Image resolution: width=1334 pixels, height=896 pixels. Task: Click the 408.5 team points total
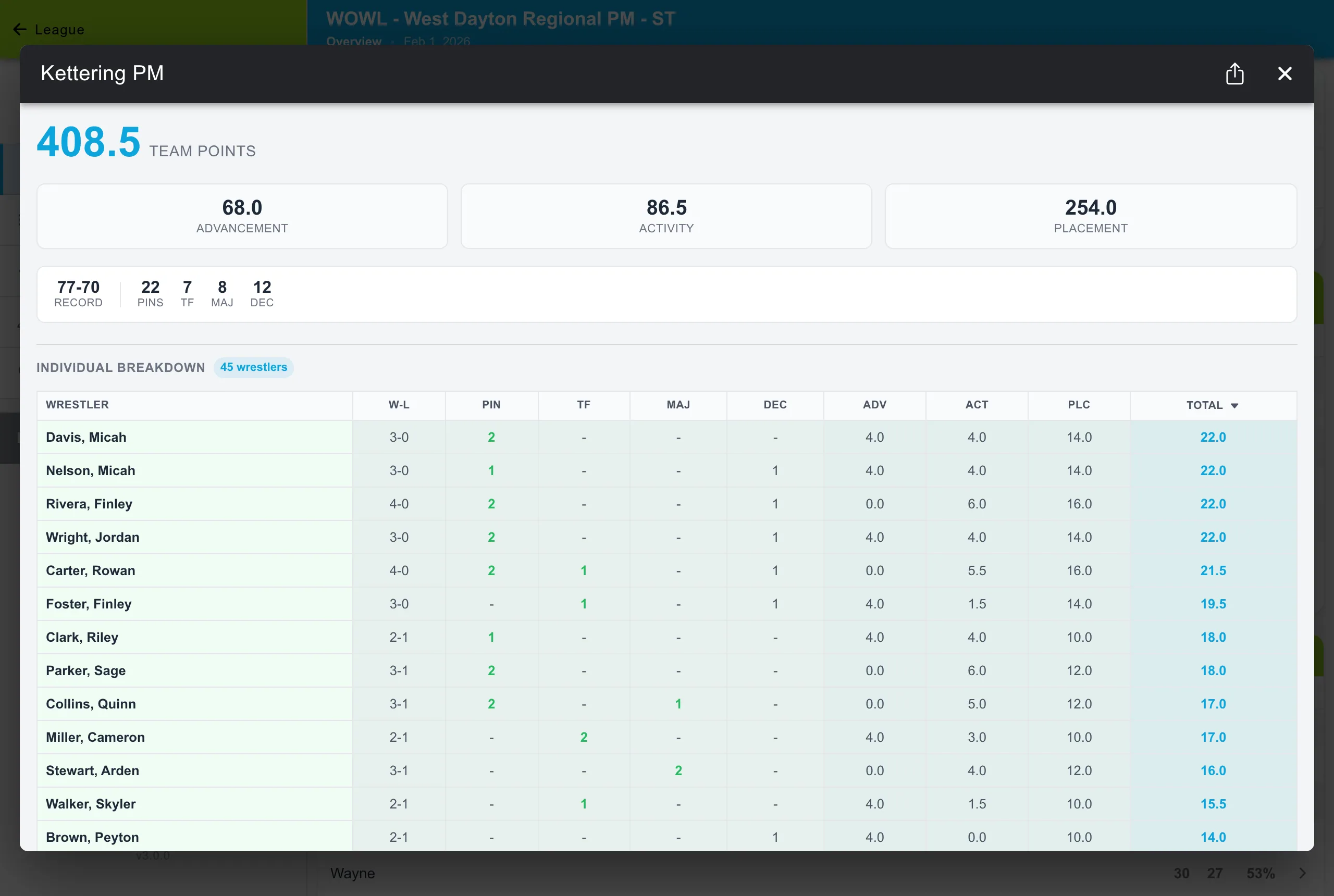point(89,142)
